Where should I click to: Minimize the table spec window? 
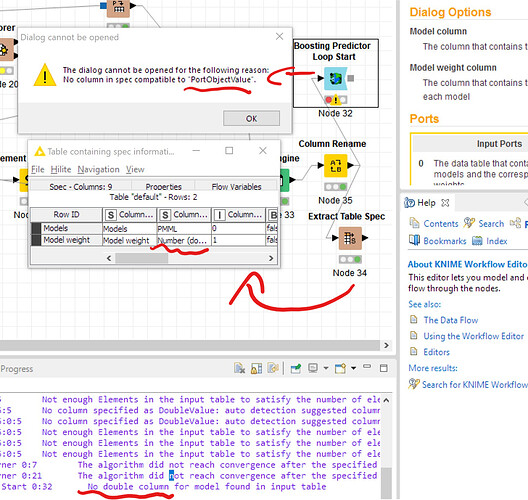click(196, 151)
